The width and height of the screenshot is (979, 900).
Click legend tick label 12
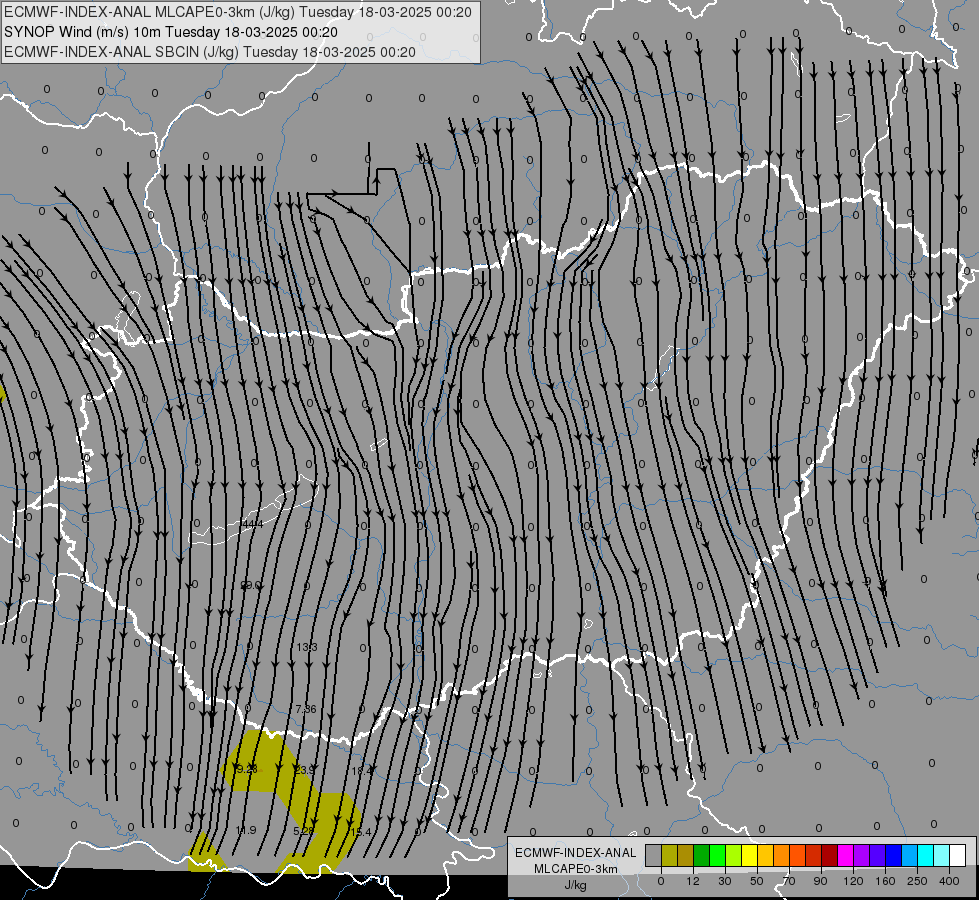click(x=692, y=881)
